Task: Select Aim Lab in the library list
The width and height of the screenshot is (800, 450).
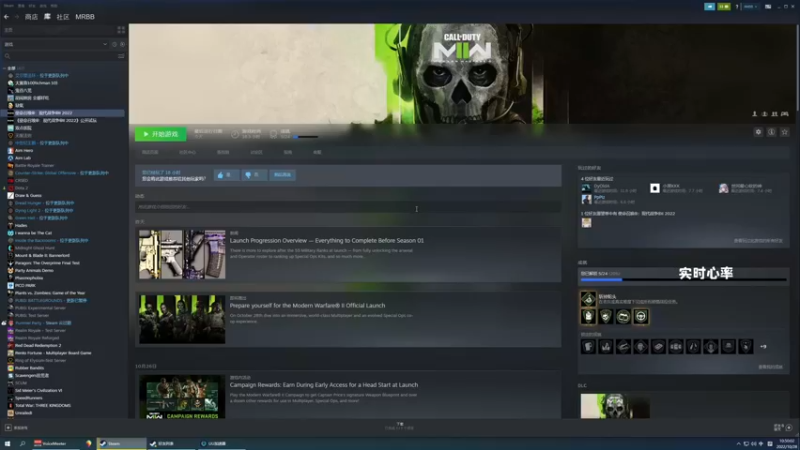Action: pos(23,158)
